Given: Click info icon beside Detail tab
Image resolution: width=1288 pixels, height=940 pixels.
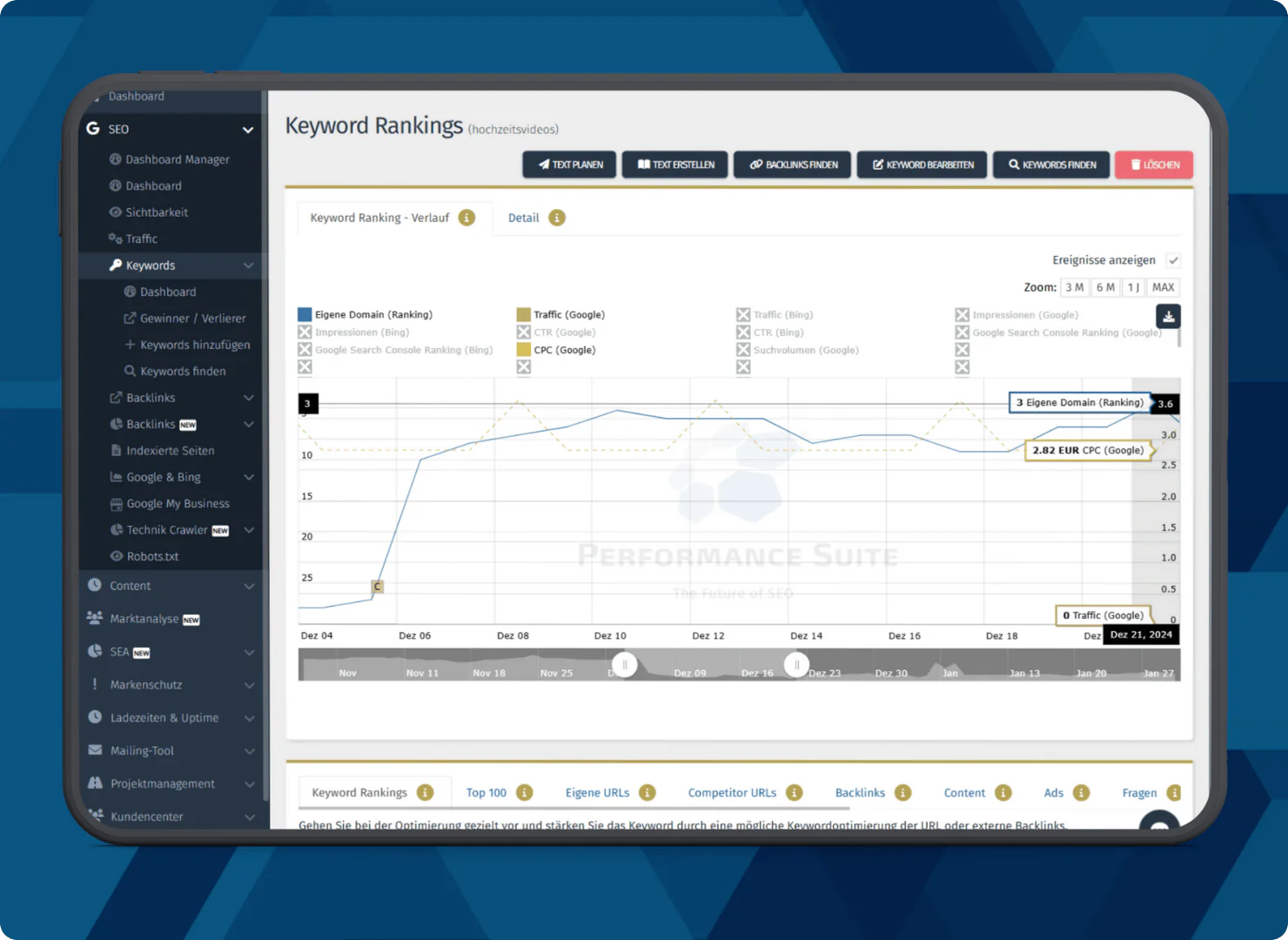Looking at the screenshot, I should [557, 218].
